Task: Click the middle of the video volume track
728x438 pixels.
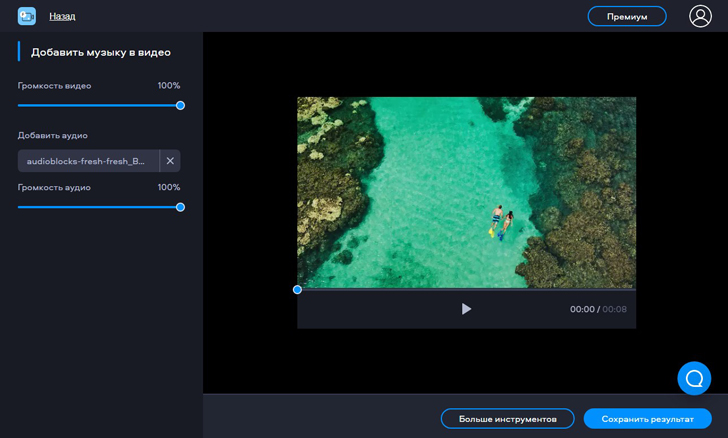Action: 99,105
